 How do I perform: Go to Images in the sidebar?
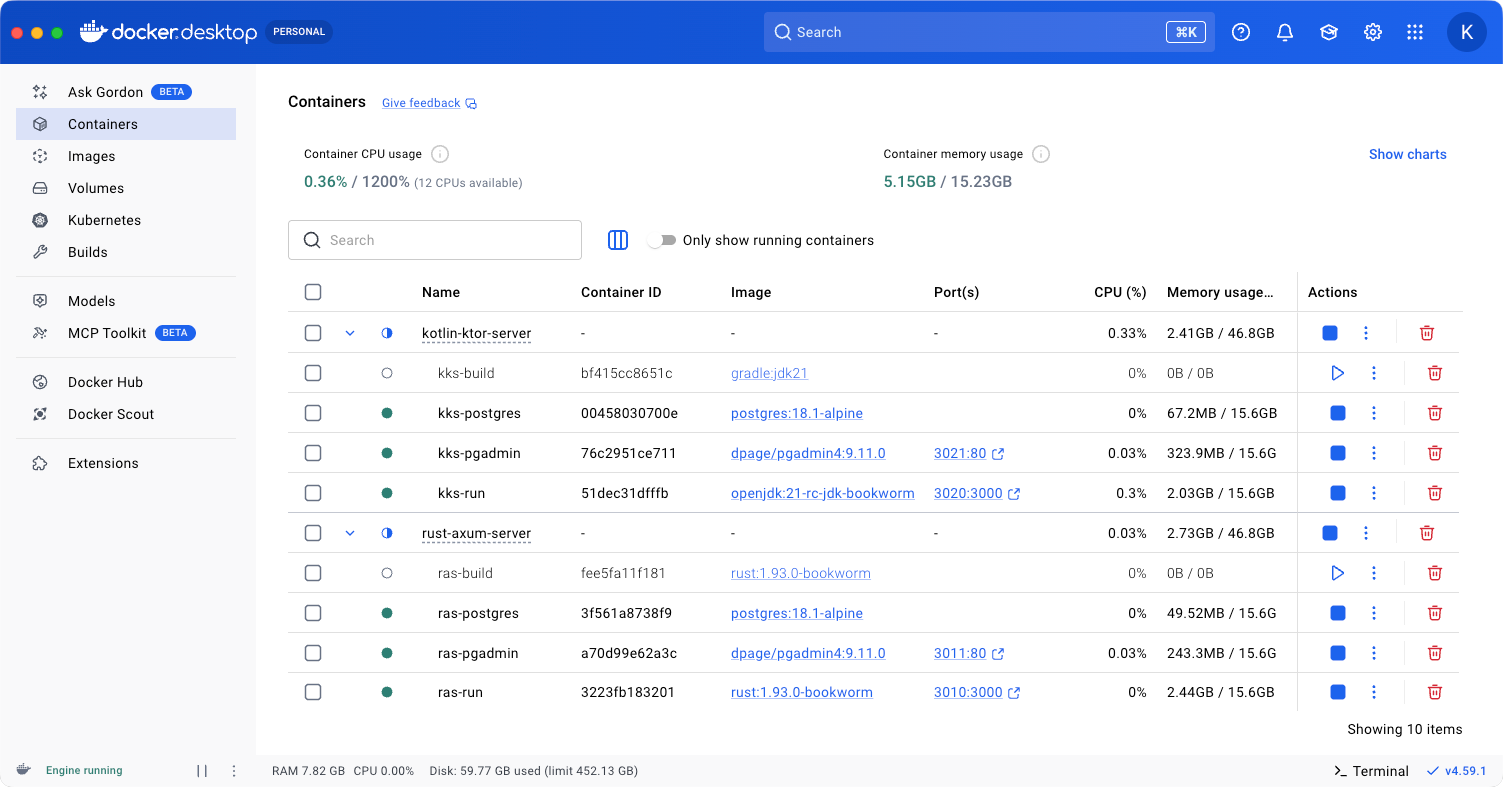point(126,156)
